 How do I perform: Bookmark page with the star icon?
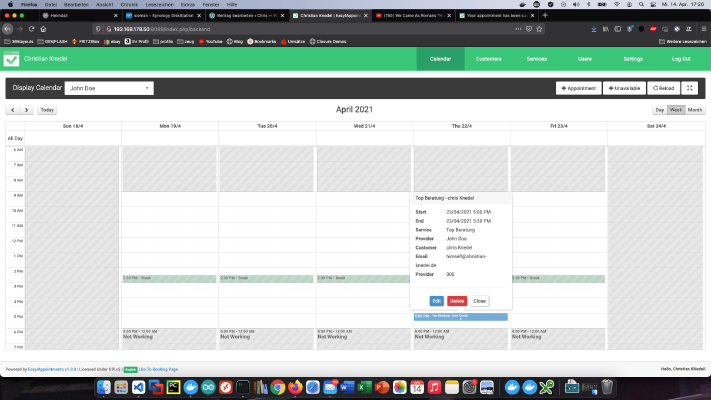point(539,29)
